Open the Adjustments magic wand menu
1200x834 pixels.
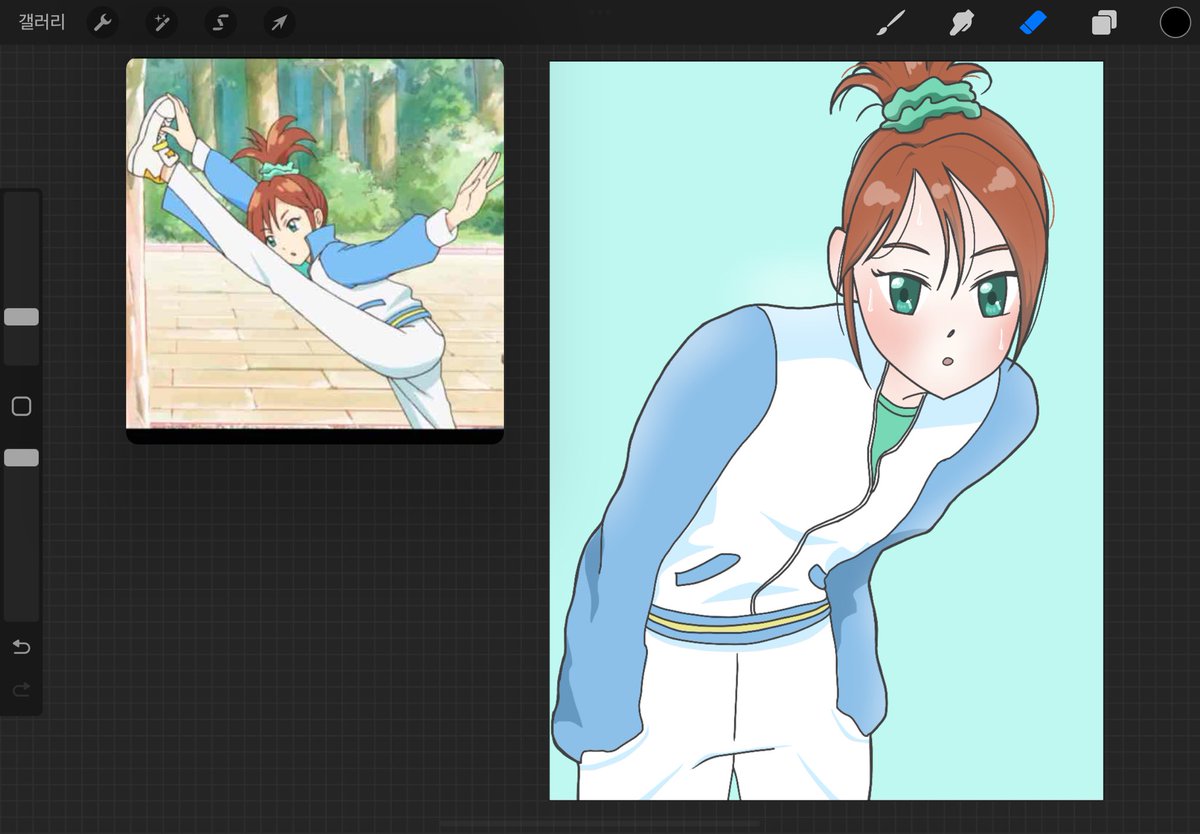[161, 22]
